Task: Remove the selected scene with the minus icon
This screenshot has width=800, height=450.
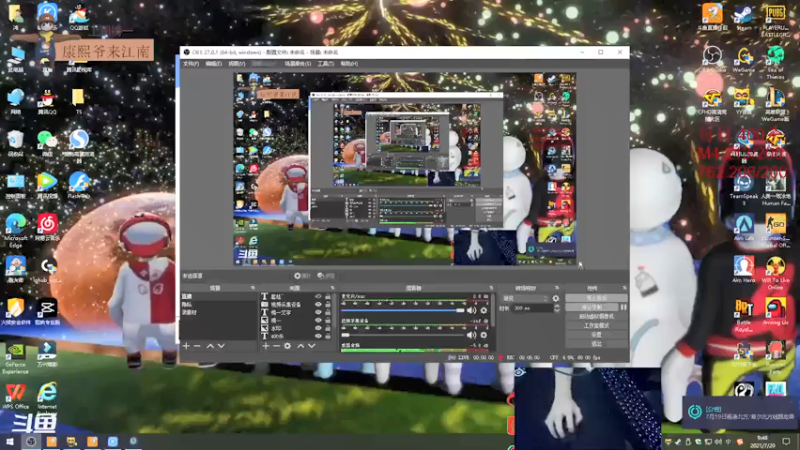Action: pos(197,346)
